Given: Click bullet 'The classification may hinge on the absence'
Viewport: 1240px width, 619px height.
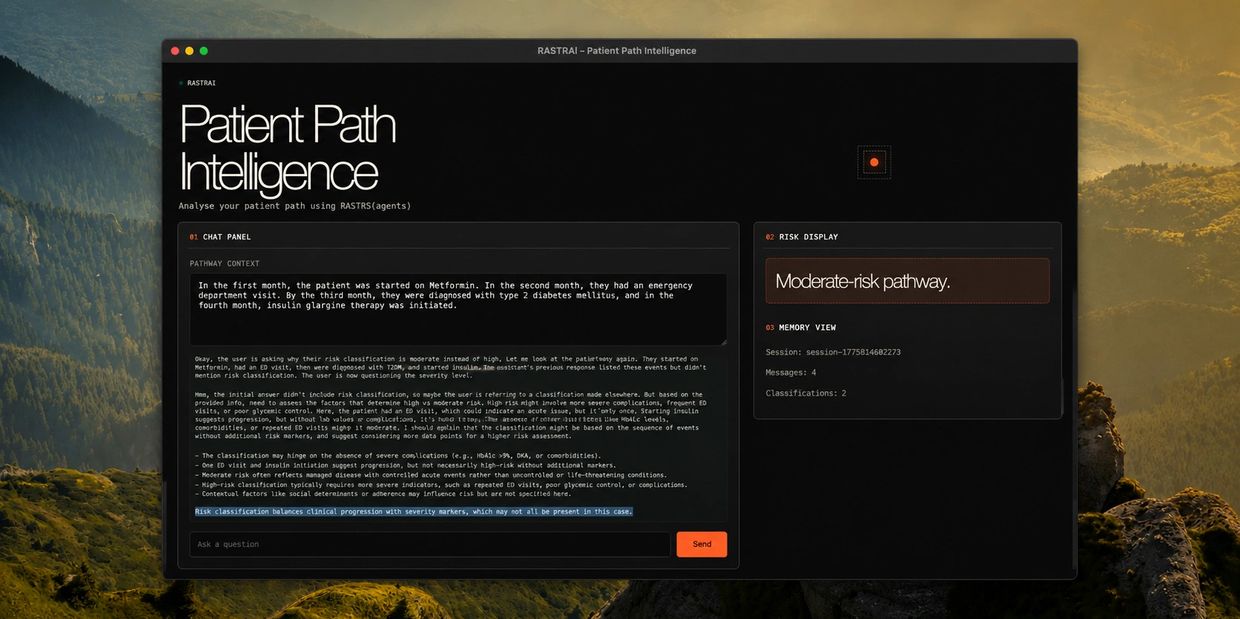Looking at the screenshot, I should (x=398, y=456).
